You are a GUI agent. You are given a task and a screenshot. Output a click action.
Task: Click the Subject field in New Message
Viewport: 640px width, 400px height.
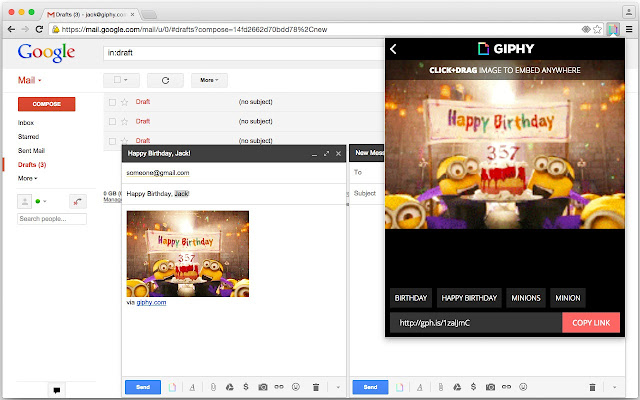point(367,193)
